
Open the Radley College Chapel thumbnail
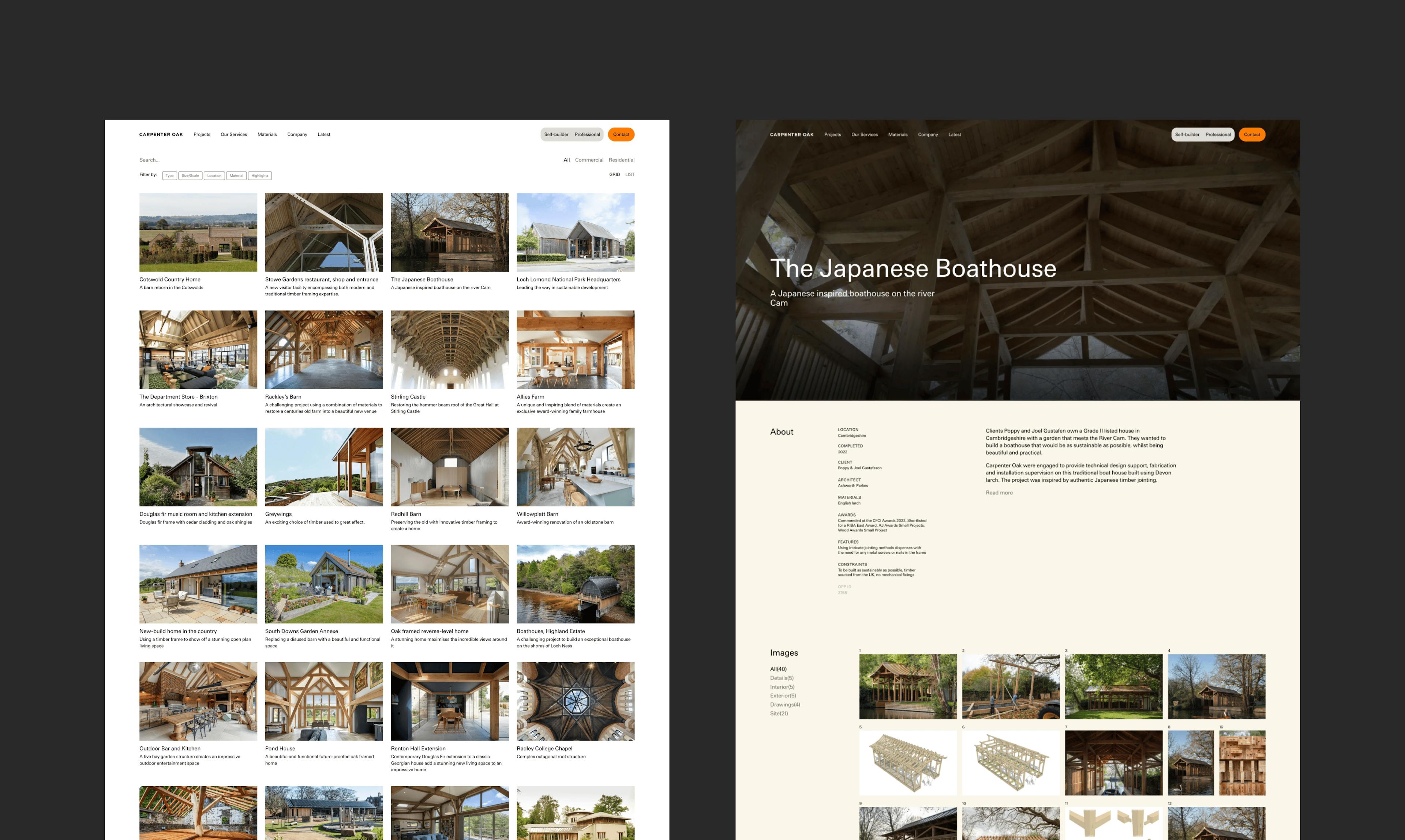pos(576,701)
